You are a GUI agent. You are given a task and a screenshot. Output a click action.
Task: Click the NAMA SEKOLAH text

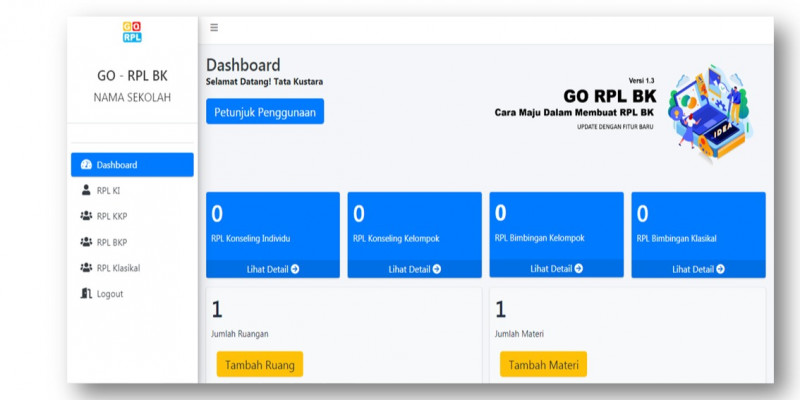pyautogui.click(x=132, y=97)
